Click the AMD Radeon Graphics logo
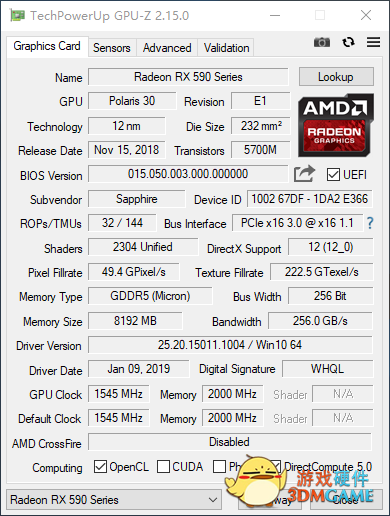This screenshot has width=390, height=516. 336,125
